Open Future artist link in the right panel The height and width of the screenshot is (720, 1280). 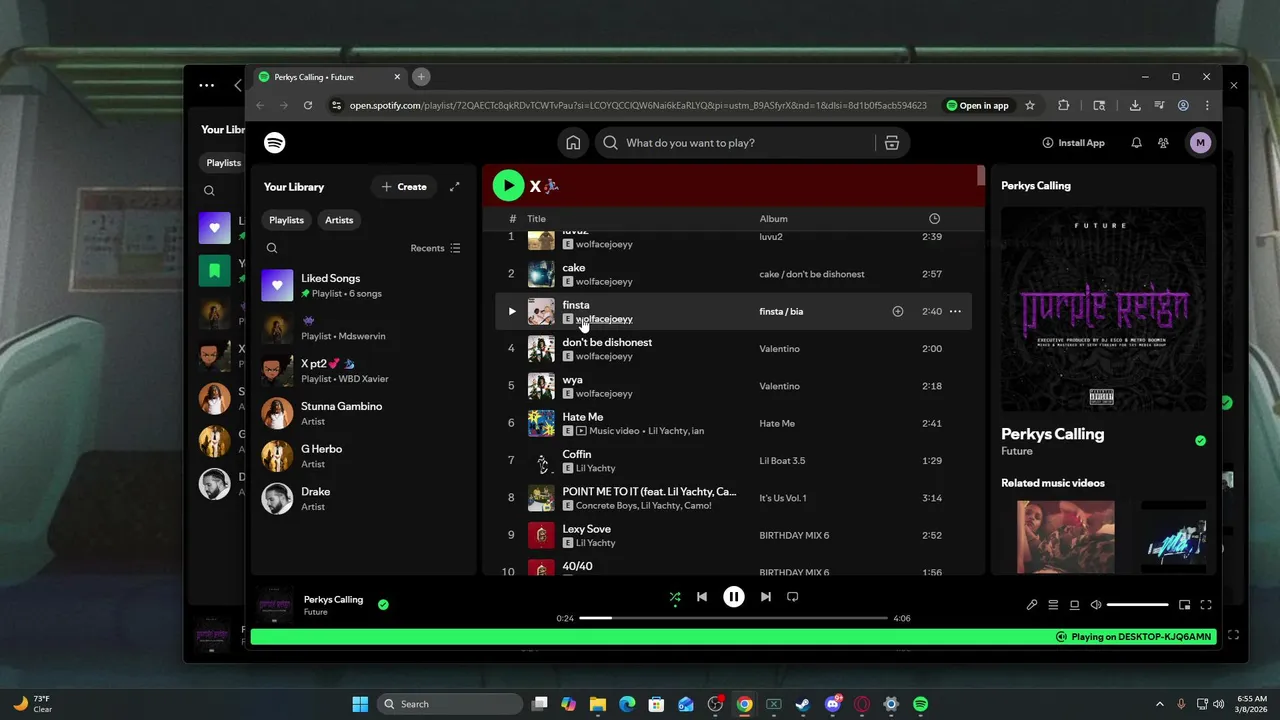pos(1017,451)
